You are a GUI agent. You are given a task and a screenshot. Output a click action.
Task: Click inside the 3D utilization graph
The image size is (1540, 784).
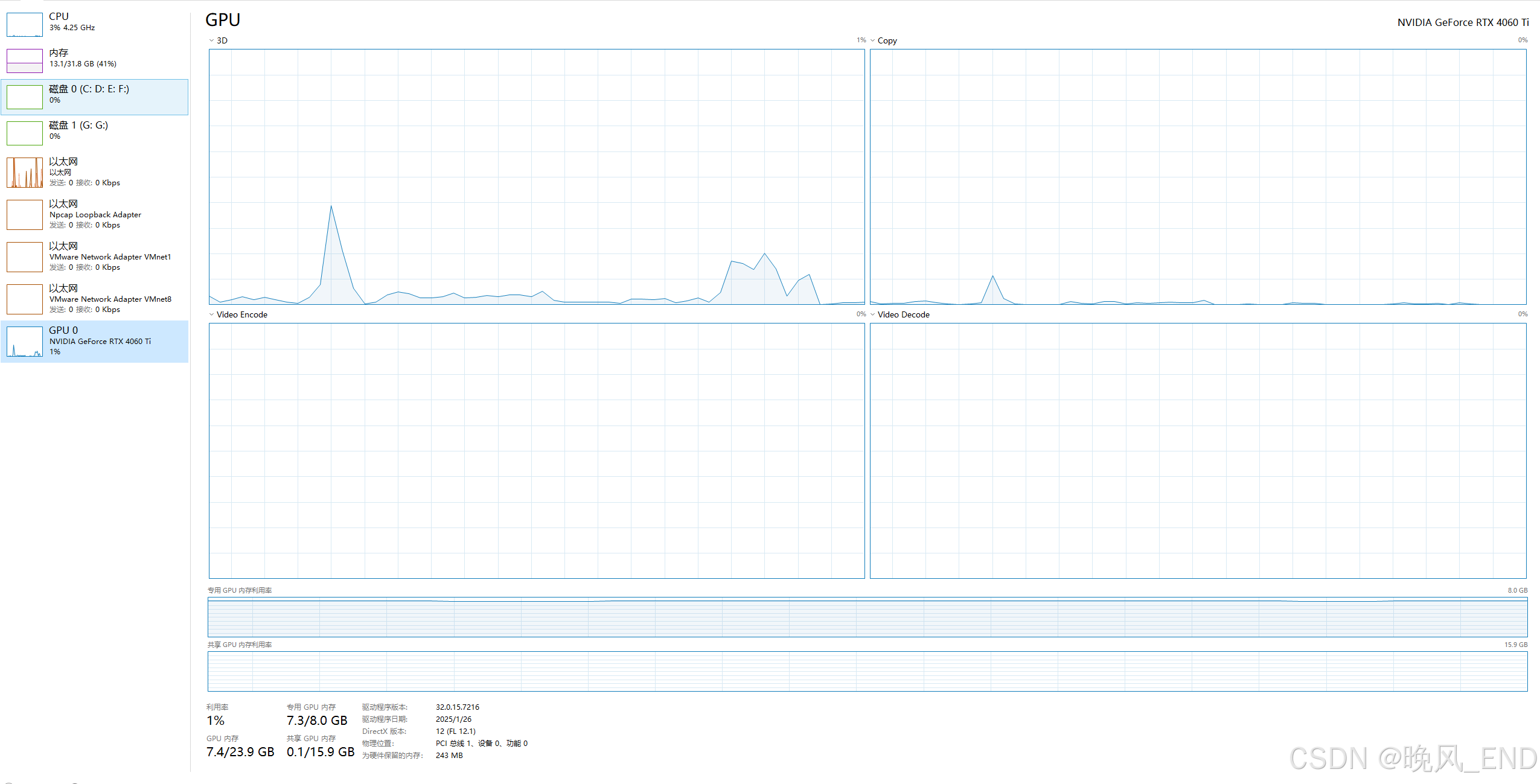point(536,176)
